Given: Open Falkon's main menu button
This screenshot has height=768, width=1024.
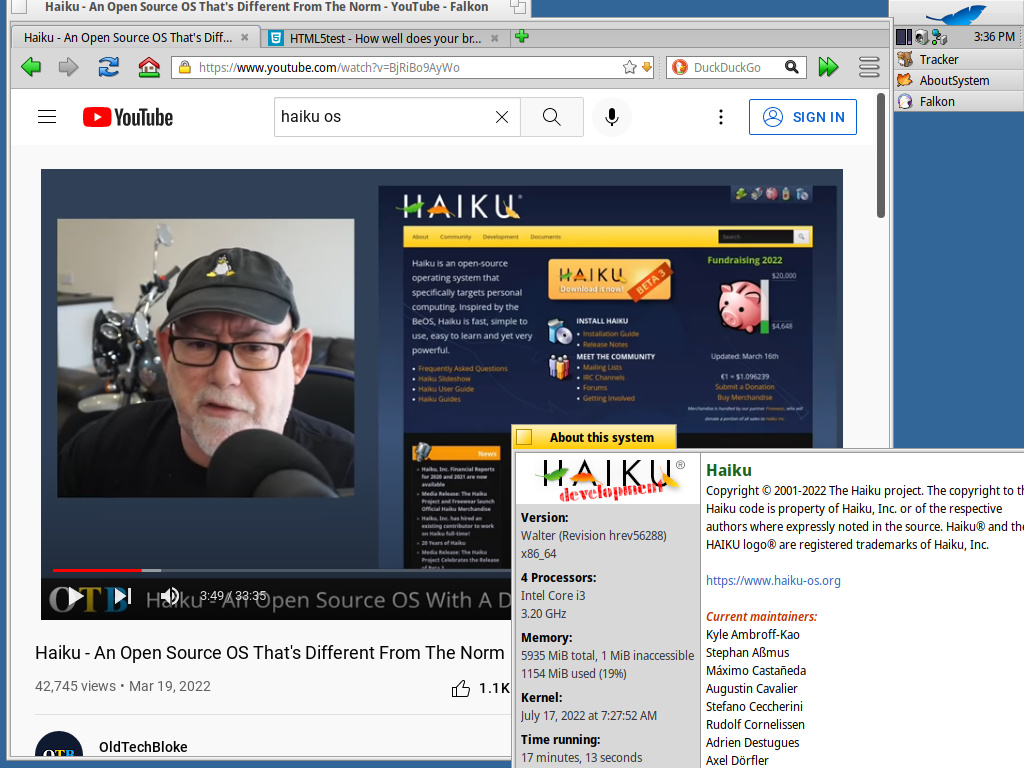Looking at the screenshot, I should 869,67.
